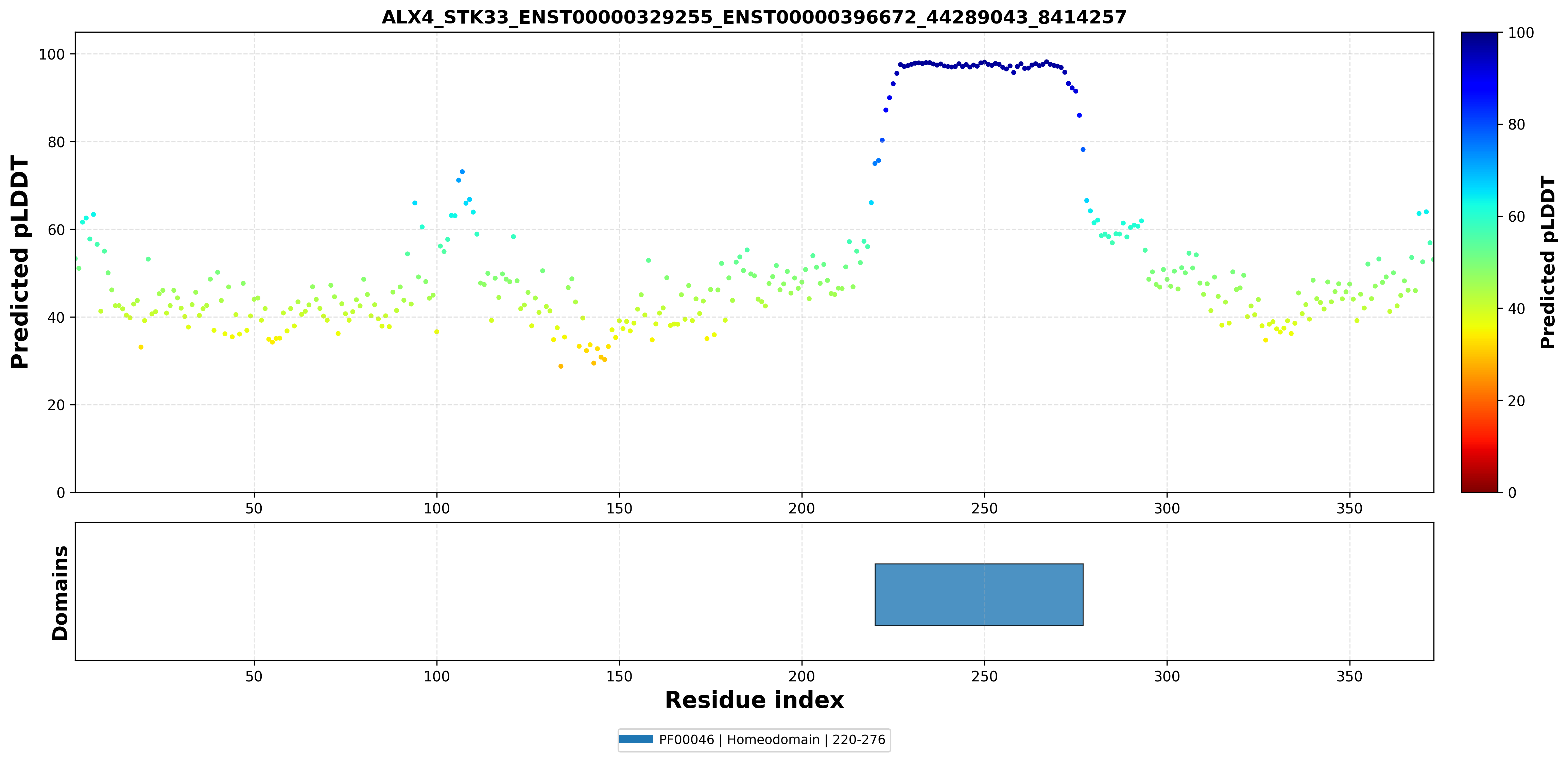Click the top plot x-tick 150
The width and height of the screenshot is (1568, 762).
tap(619, 508)
